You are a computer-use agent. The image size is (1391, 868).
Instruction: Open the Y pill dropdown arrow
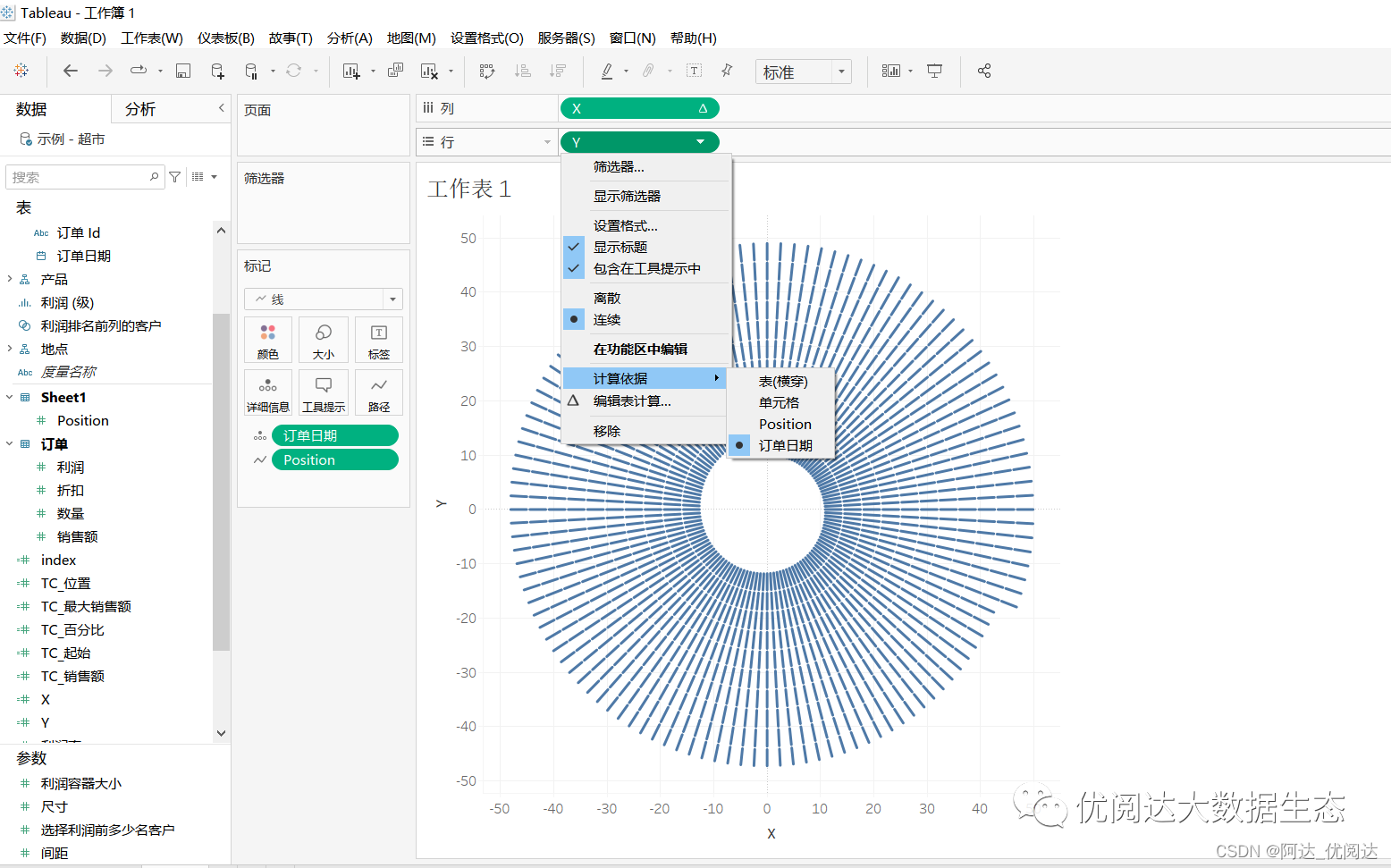pyautogui.click(x=701, y=141)
